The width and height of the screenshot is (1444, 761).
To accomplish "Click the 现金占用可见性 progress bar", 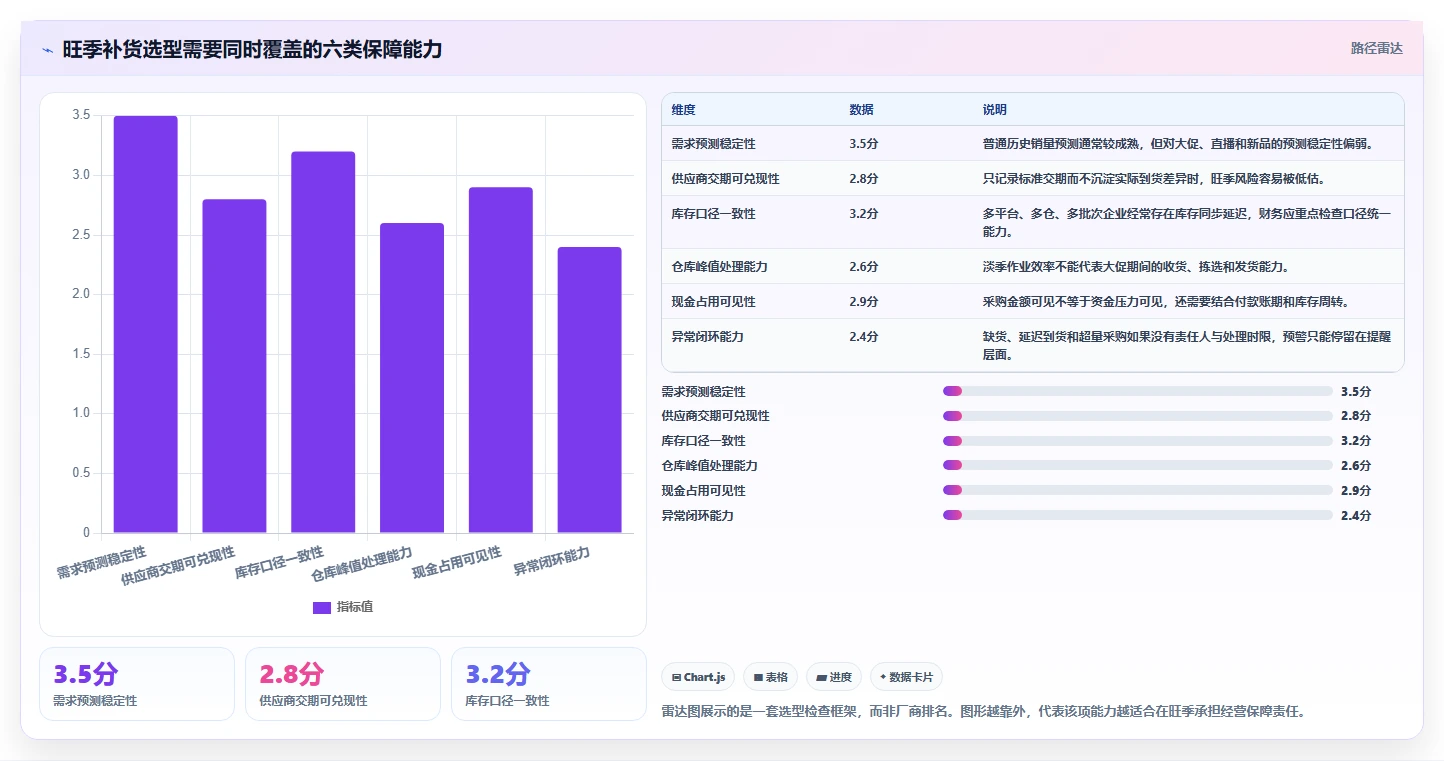I will (x=1138, y=490).
